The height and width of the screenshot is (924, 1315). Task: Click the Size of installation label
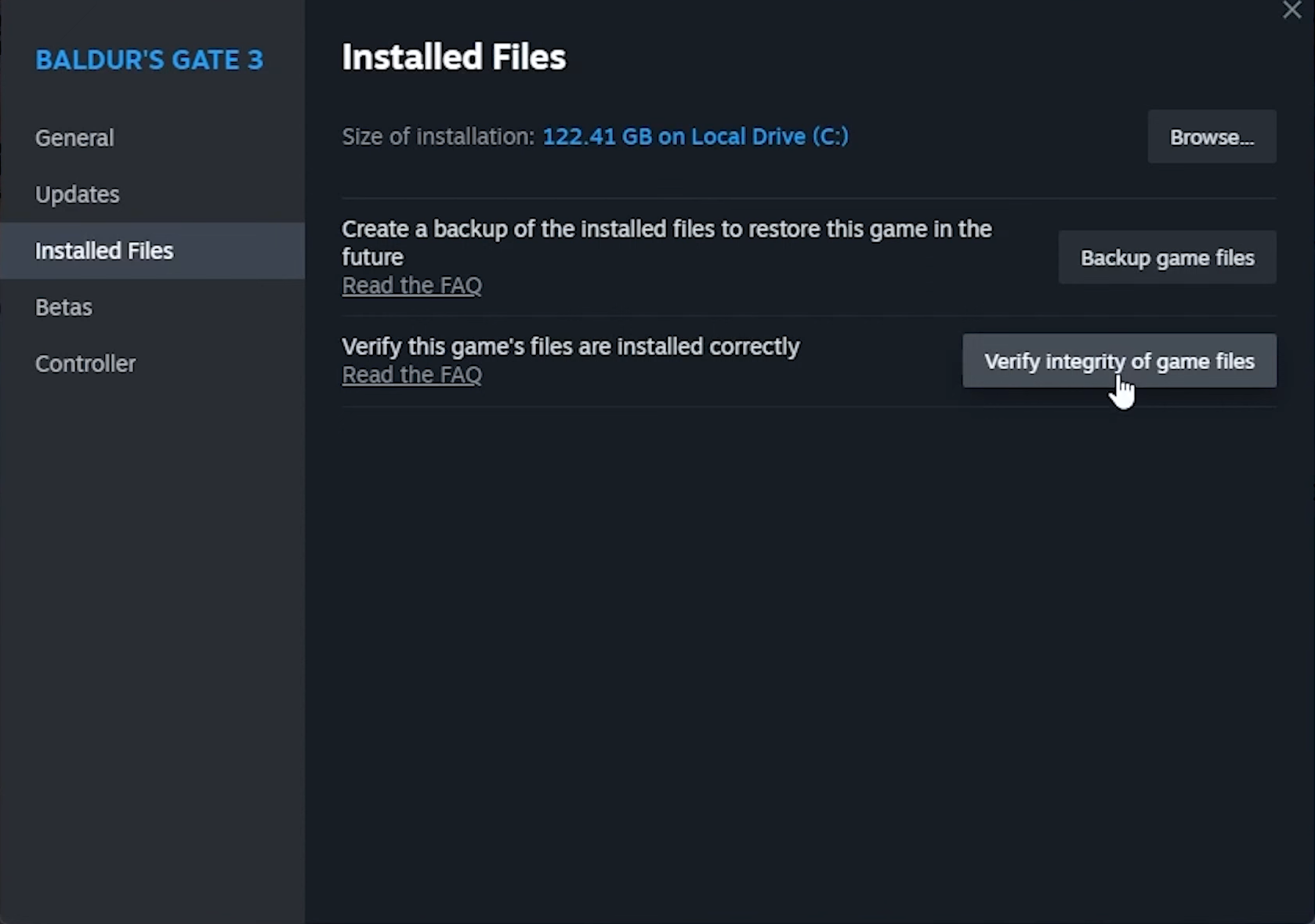point(438,136)
